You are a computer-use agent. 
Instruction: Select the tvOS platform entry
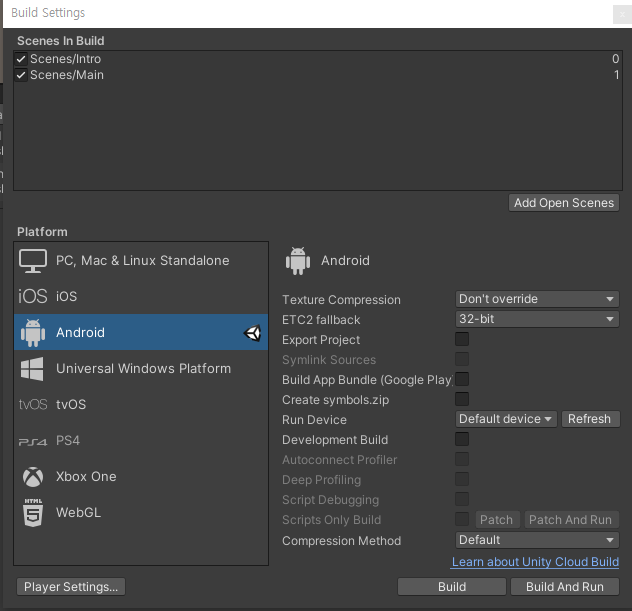(141, 404)
